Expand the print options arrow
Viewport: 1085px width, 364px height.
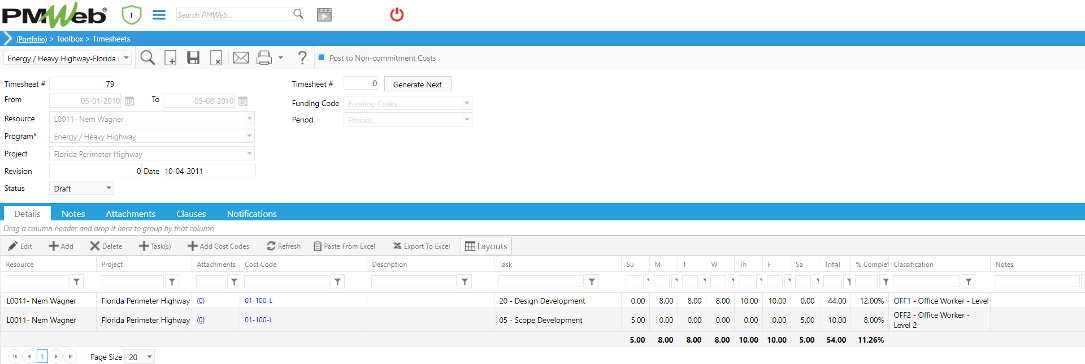280,59
